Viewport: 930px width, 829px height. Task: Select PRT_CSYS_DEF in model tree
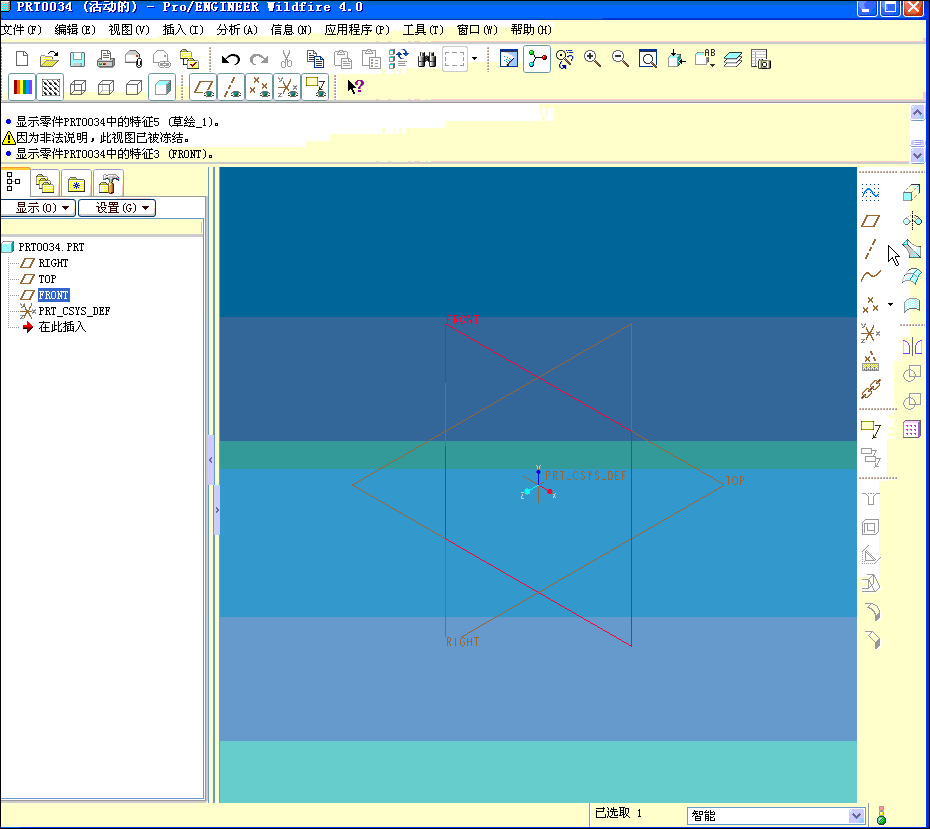(74, 311)
